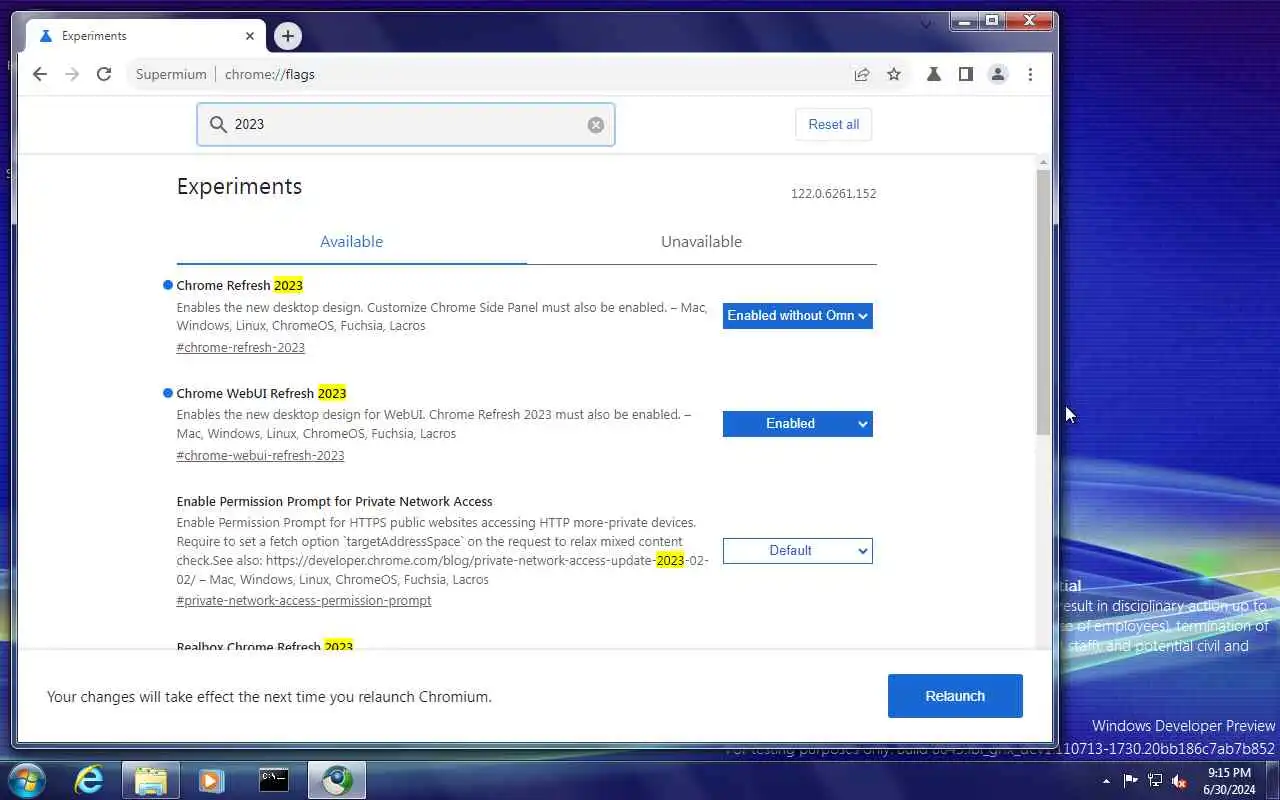The width and height of the screenshot is (1280, 800).
Task: Click the Chrome Refresh 2023 title
Action: (240, 286)
